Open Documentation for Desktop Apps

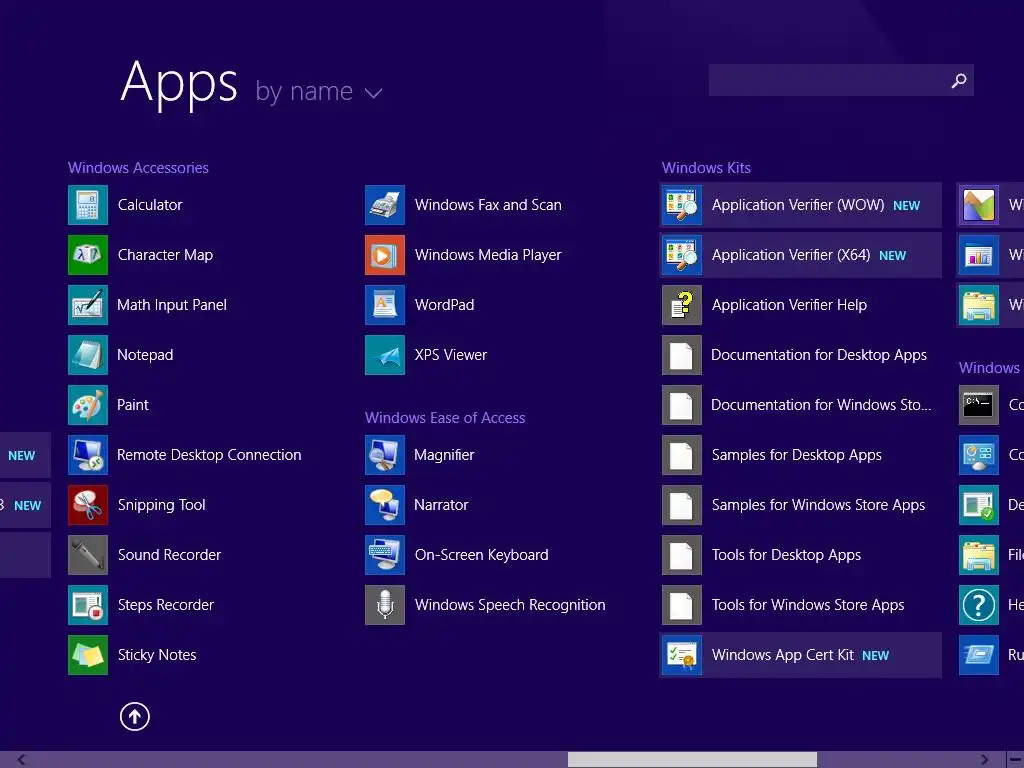(801, 355)
